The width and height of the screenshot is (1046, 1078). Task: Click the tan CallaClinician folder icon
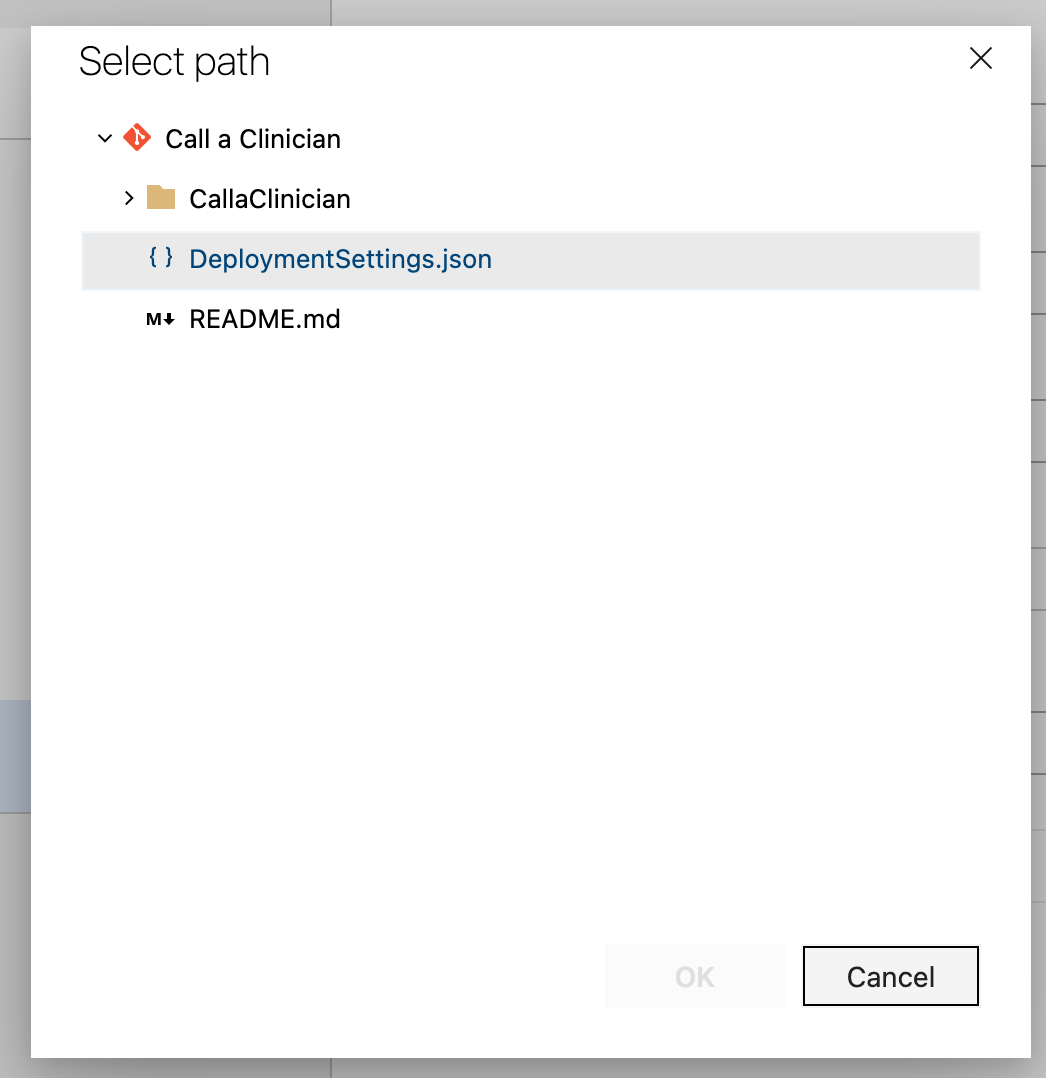pyautogui.click(x=161, y=197)
